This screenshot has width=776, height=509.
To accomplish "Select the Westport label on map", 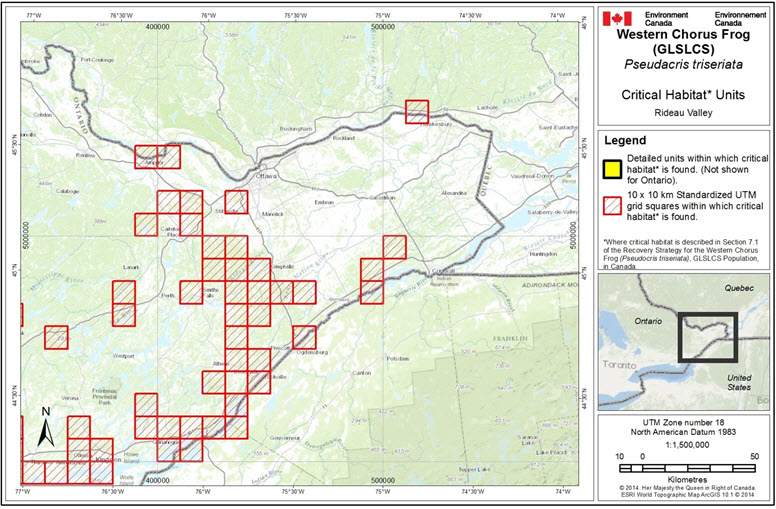I will 124,355.
